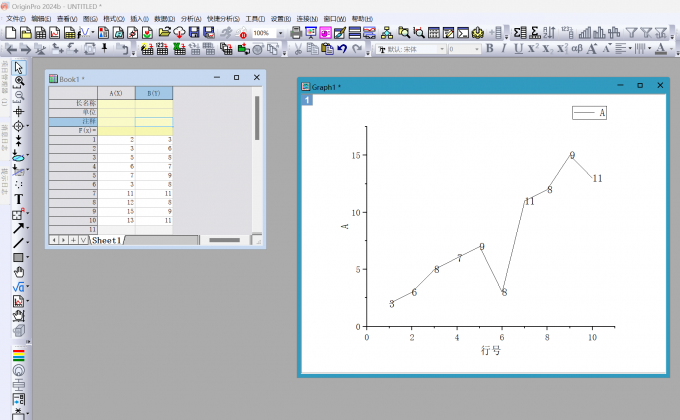Screen dimensions: 680x420
Task: Select the Zoom-in magnifier tool
Action: (19, 82)
